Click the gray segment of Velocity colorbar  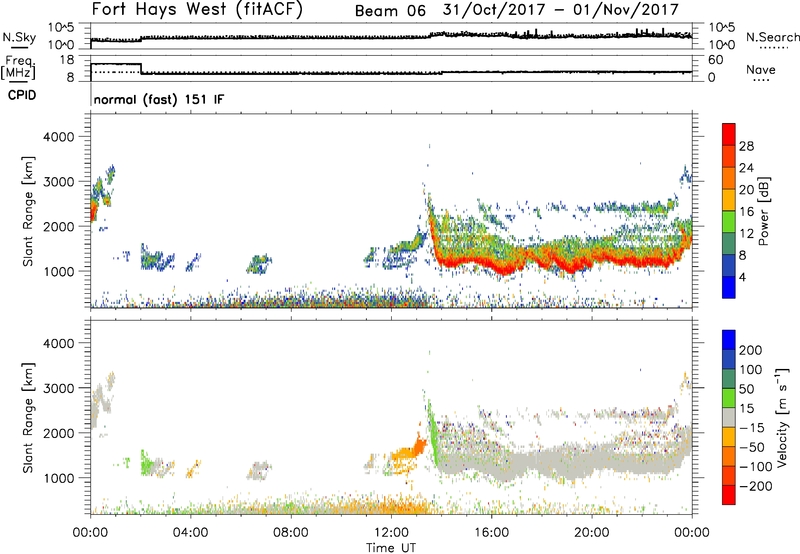pyautogui.click(x=729, y=417)
